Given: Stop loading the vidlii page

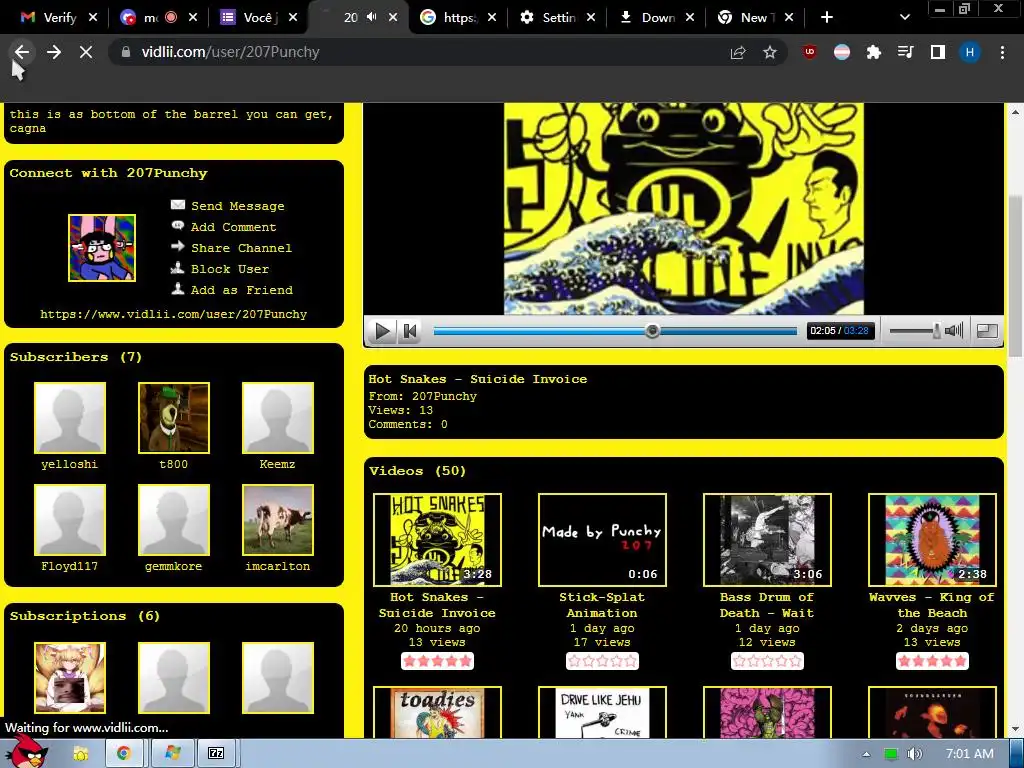Looking at the screenshot, I should coord(86,52).
